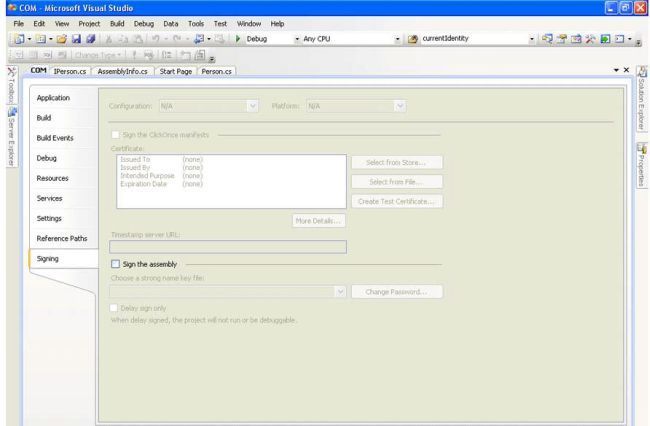The image size is (650, 426).
Task: Click the Select from File button
Action: pyautogui.click(x=397, y=182)
